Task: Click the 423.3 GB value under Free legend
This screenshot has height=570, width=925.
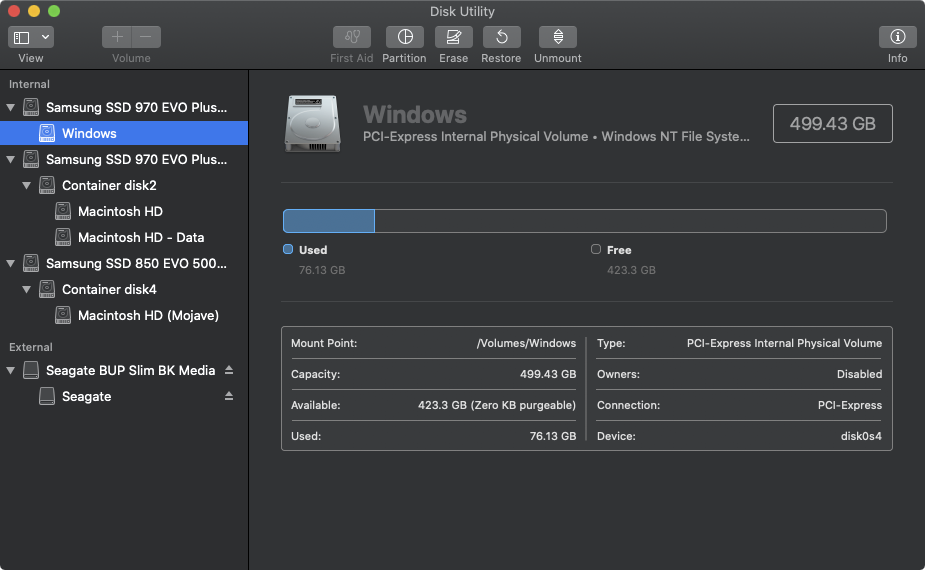Action: [631, 270]
